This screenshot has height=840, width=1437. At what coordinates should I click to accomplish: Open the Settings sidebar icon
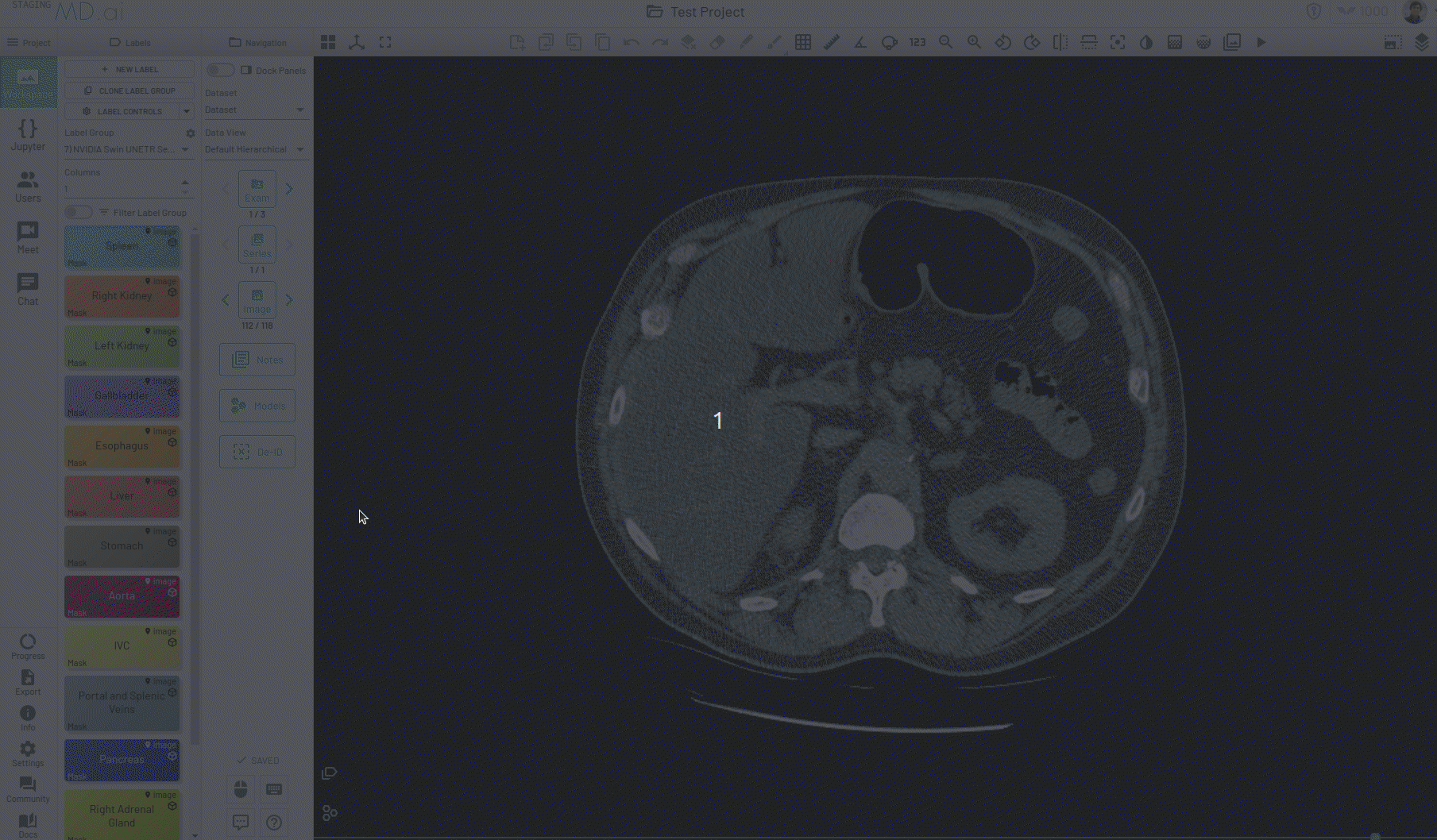(28, 753)
